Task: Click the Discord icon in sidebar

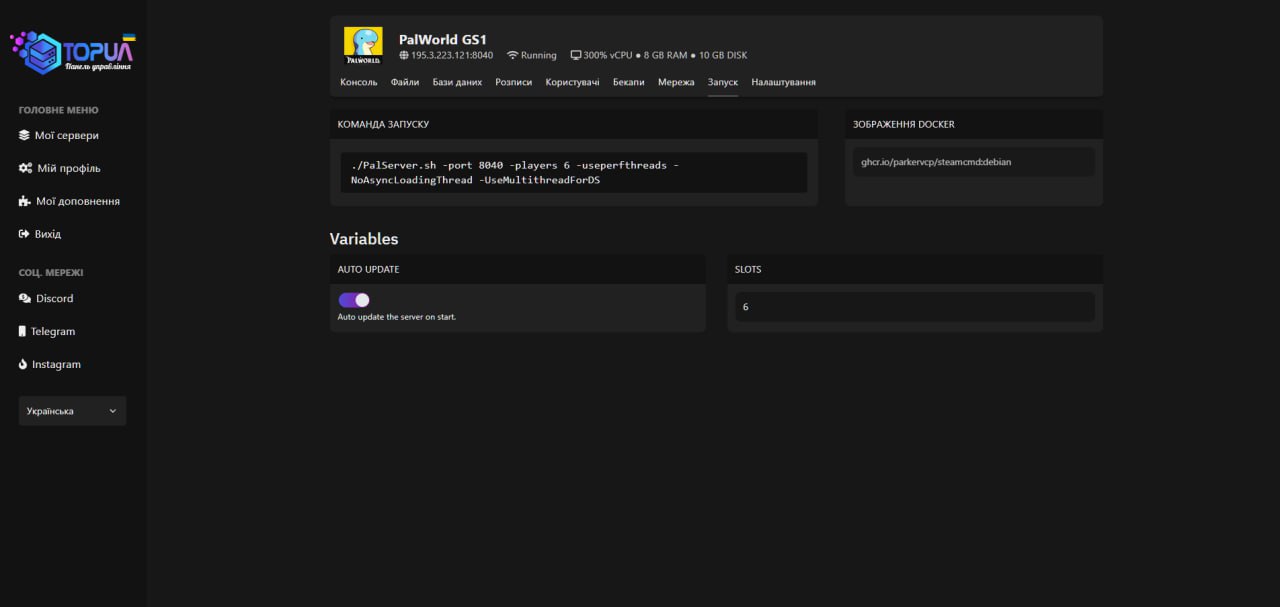Action: pyautogui.click(x=25, y=298)
